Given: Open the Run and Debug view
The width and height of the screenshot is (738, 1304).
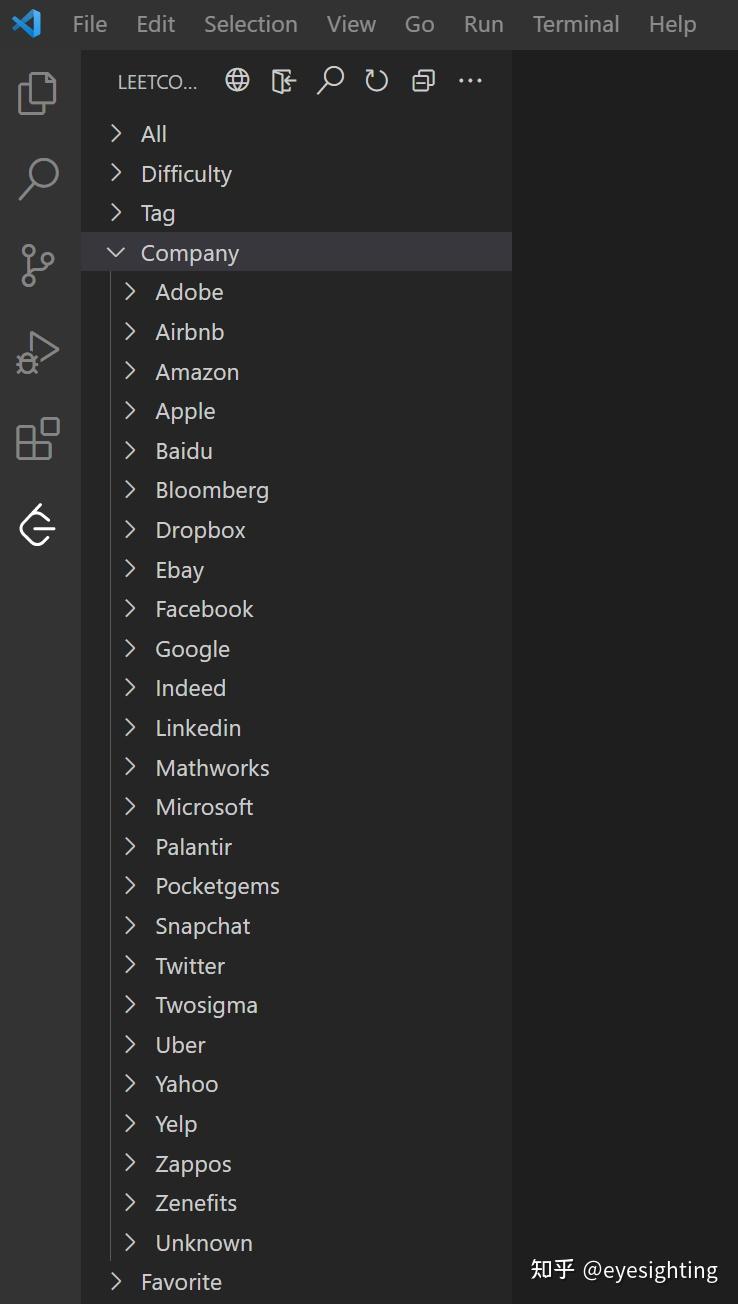Looking at the screenshot, I should pos(36,351).
